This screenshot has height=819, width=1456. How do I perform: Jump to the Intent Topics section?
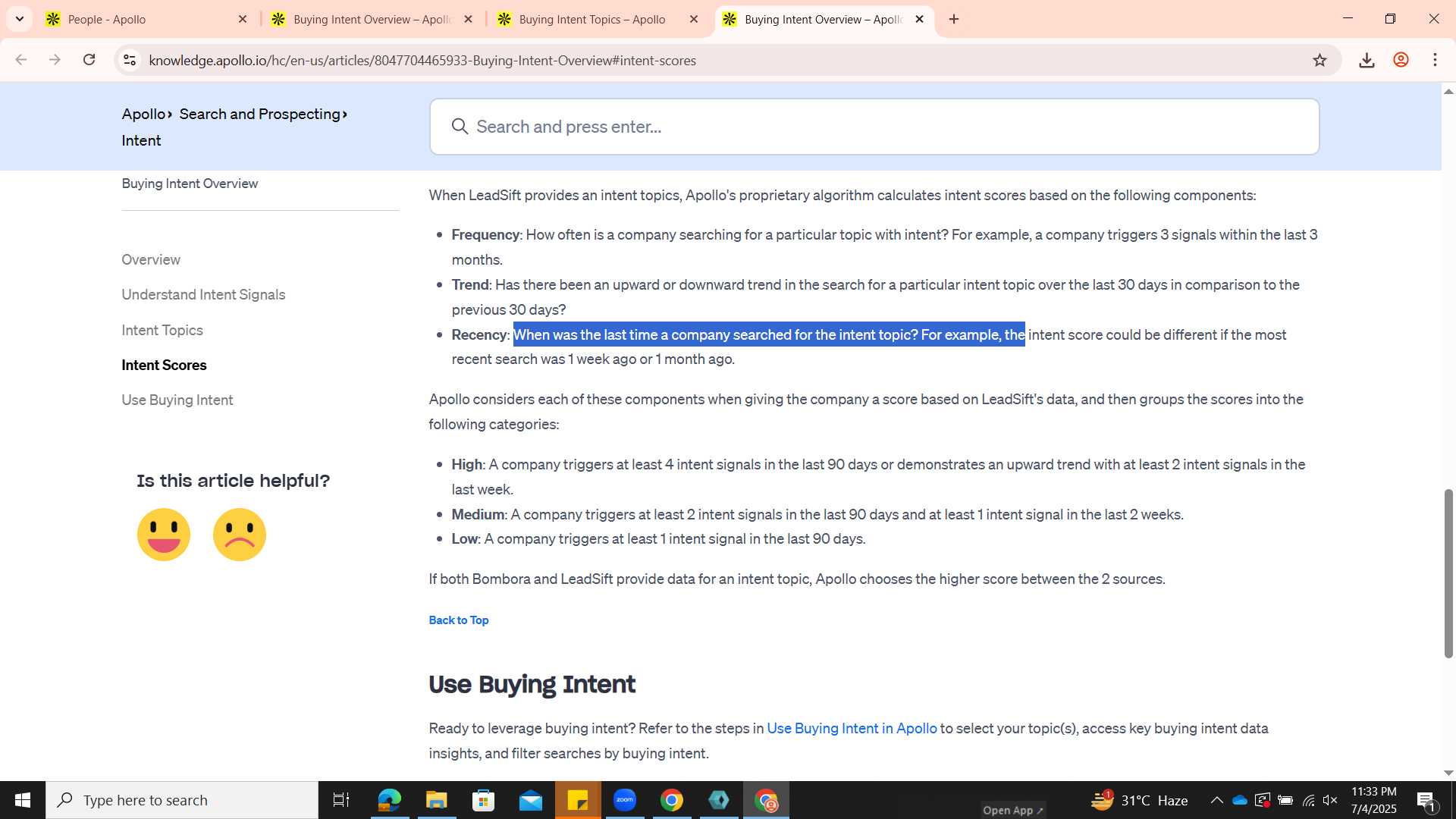pyautogui.click(x=162, y=330)
